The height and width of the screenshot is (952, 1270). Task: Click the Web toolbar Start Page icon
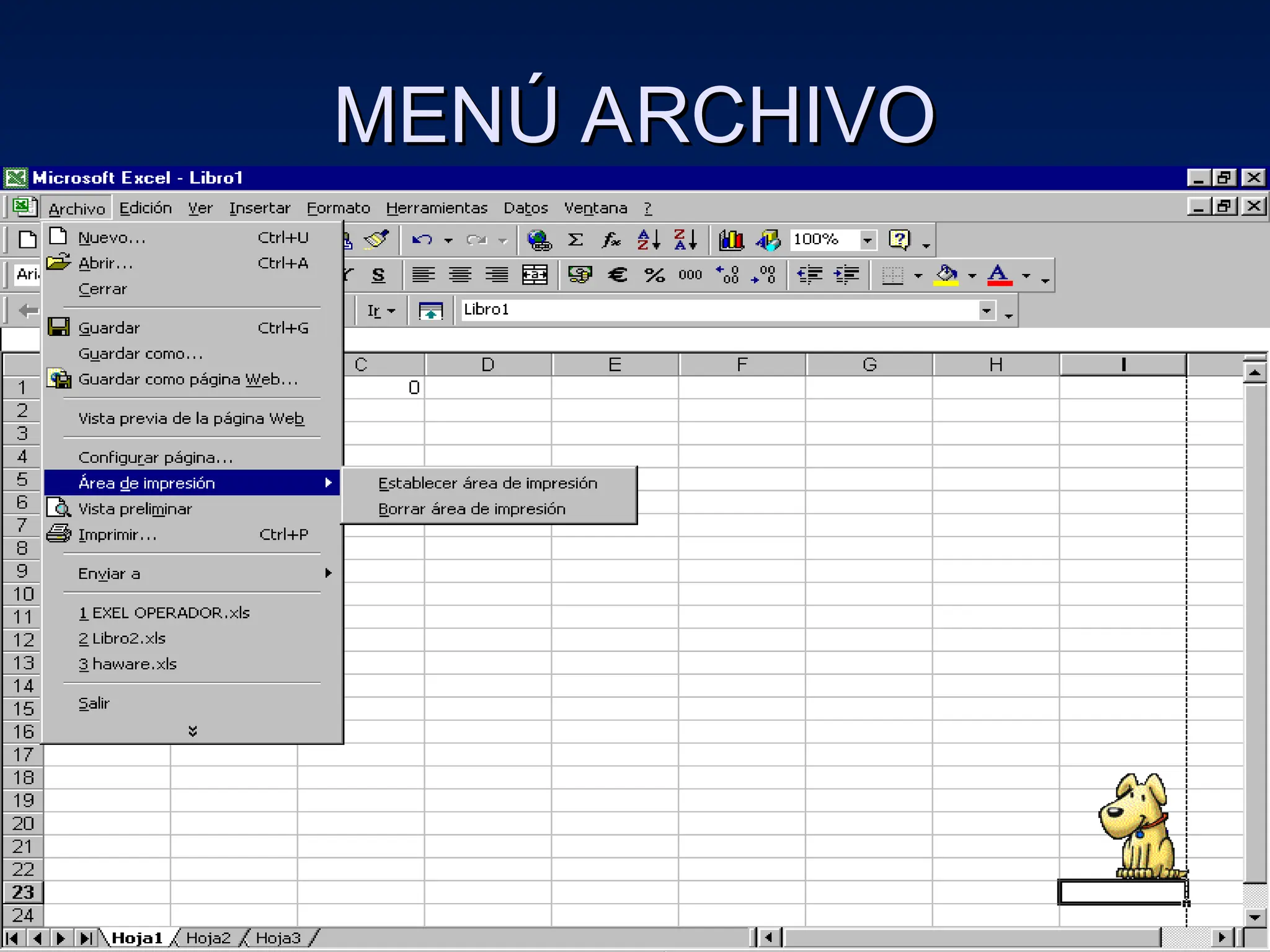(x=431, y=311)
